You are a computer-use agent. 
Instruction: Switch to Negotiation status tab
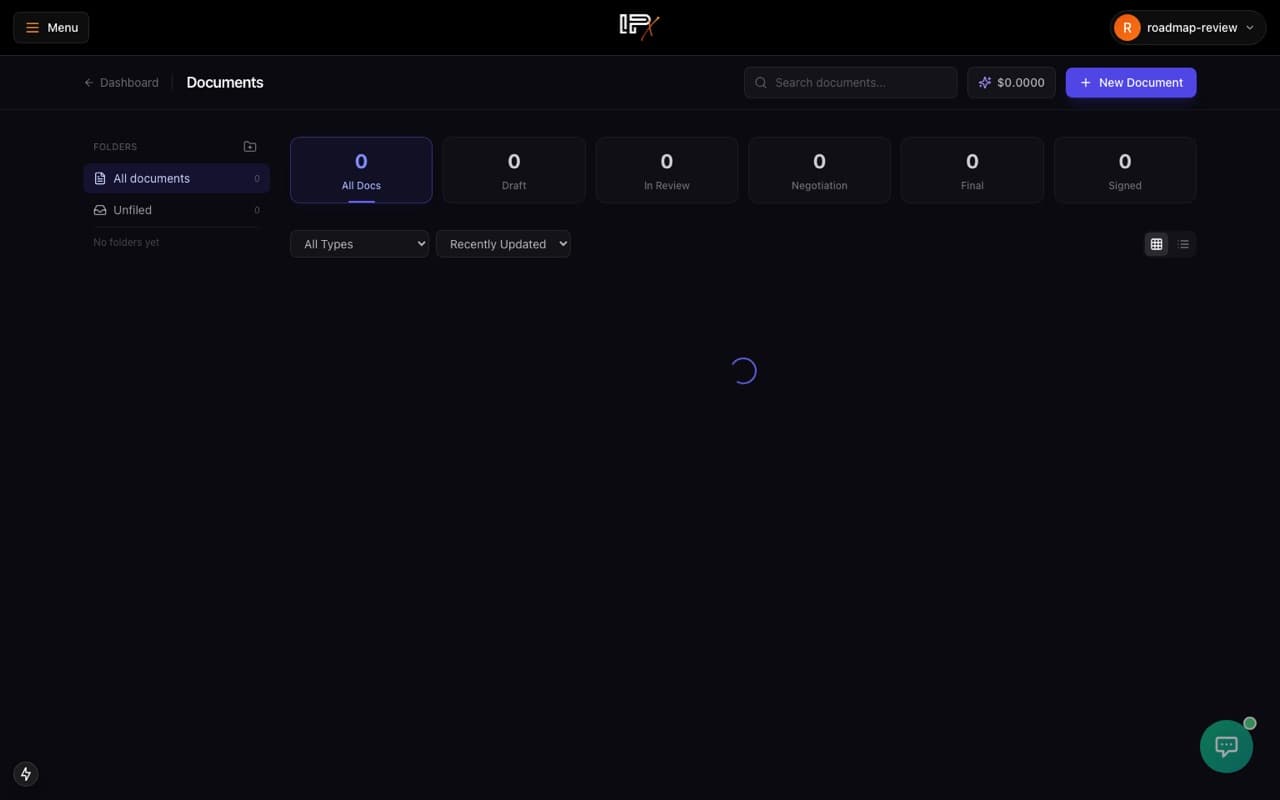[x=819, y=170]
